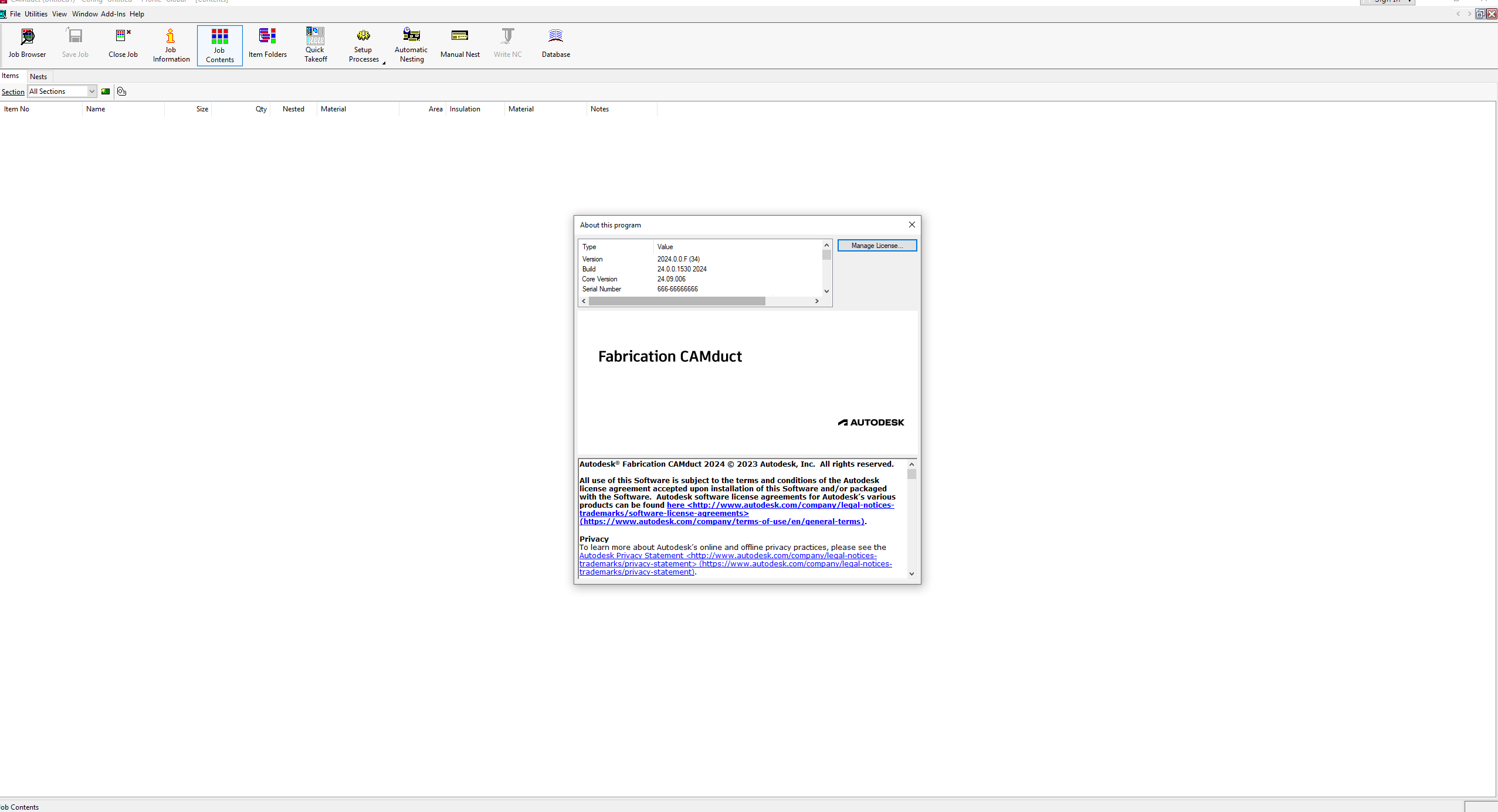Click the green icon next to Section dropdown
This screenshot has height=812, width=1498.
[x=106, y=91]
